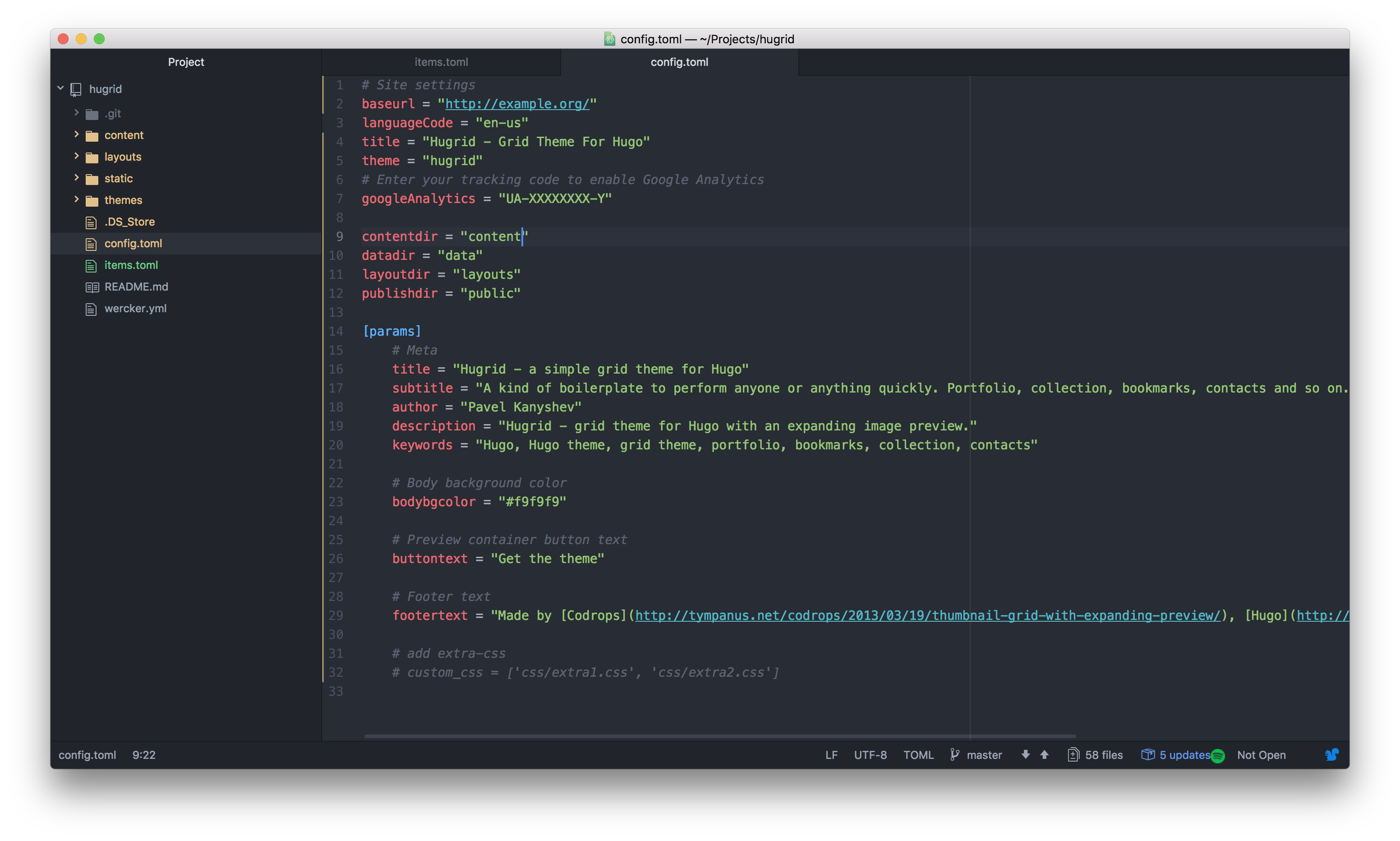Click the blue squirrel icon in status bar
The width and height of the screenshot is (1400, 841).
pos(1331,754)
